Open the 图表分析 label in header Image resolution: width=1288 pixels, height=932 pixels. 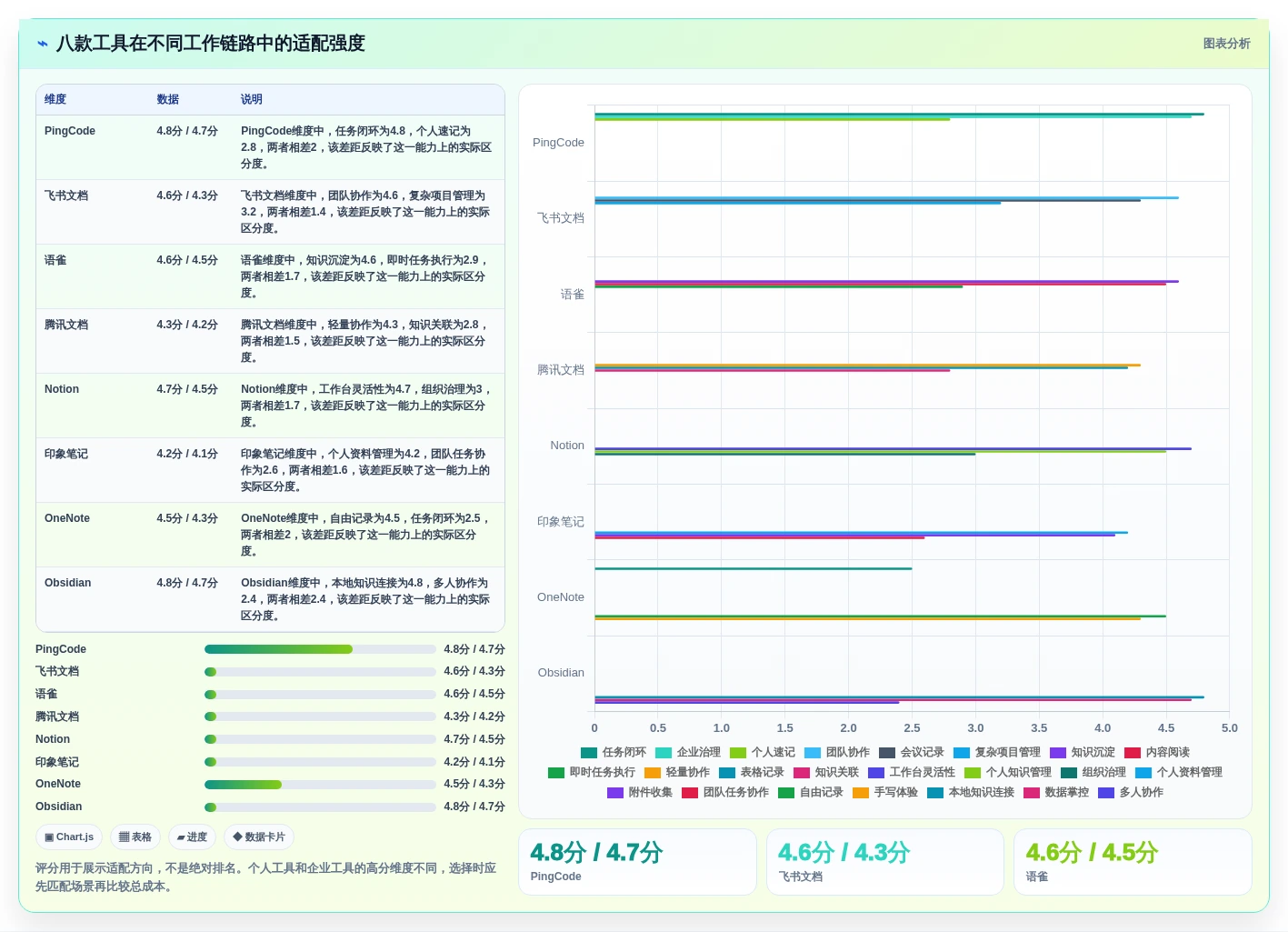coord(1226,44)
